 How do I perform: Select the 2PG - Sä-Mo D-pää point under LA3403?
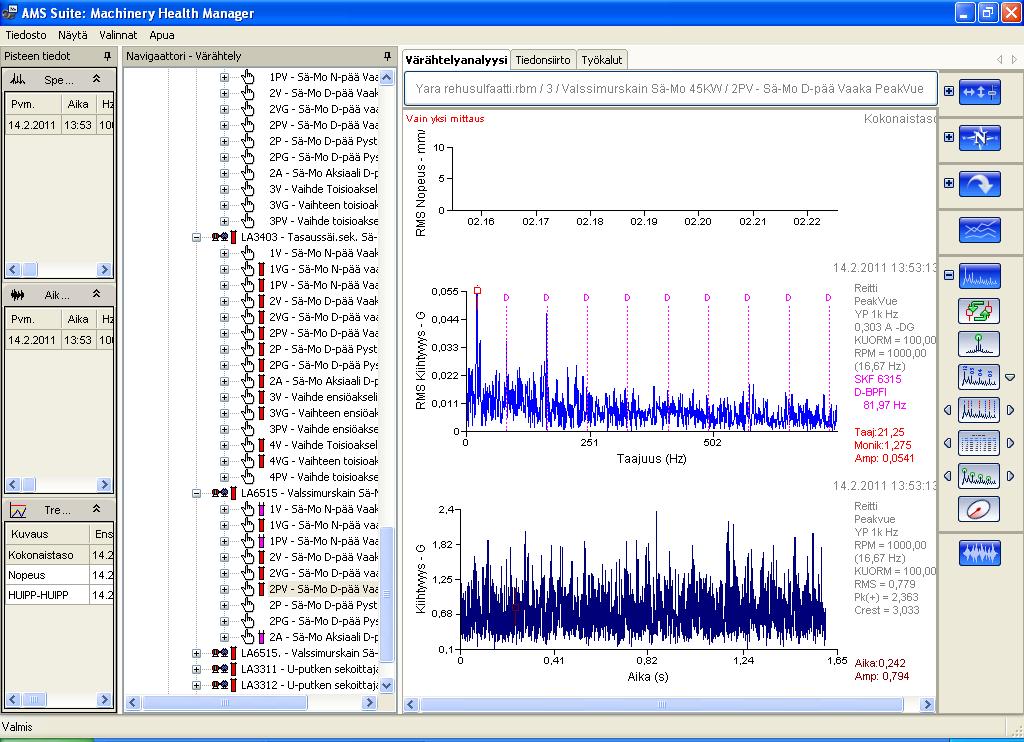323,365
